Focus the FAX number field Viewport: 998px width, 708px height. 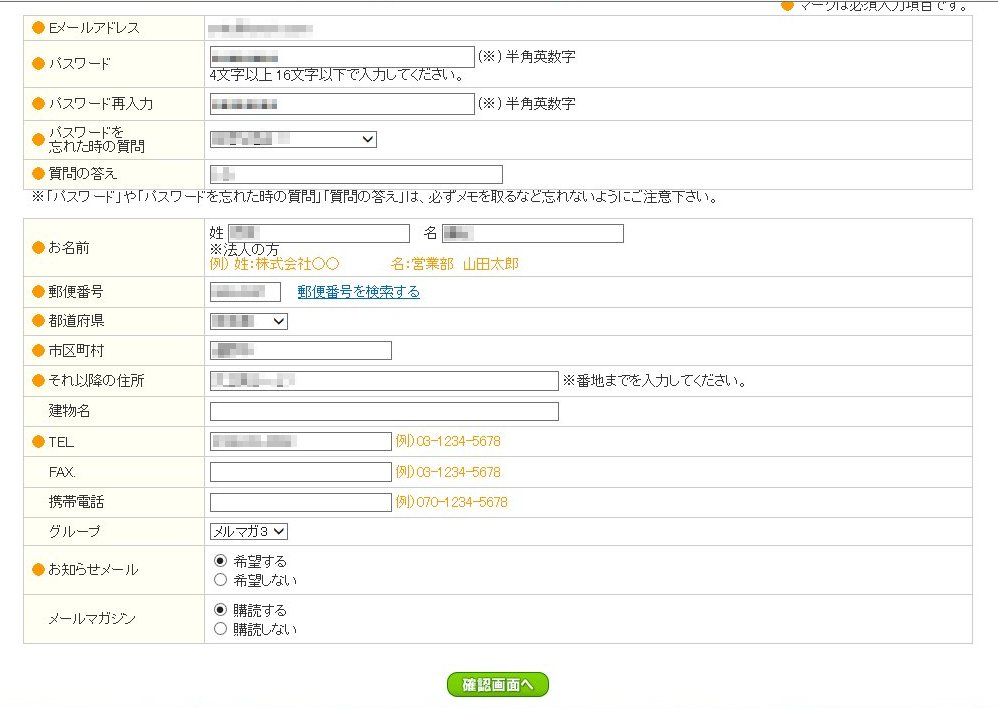click(300, 472)
